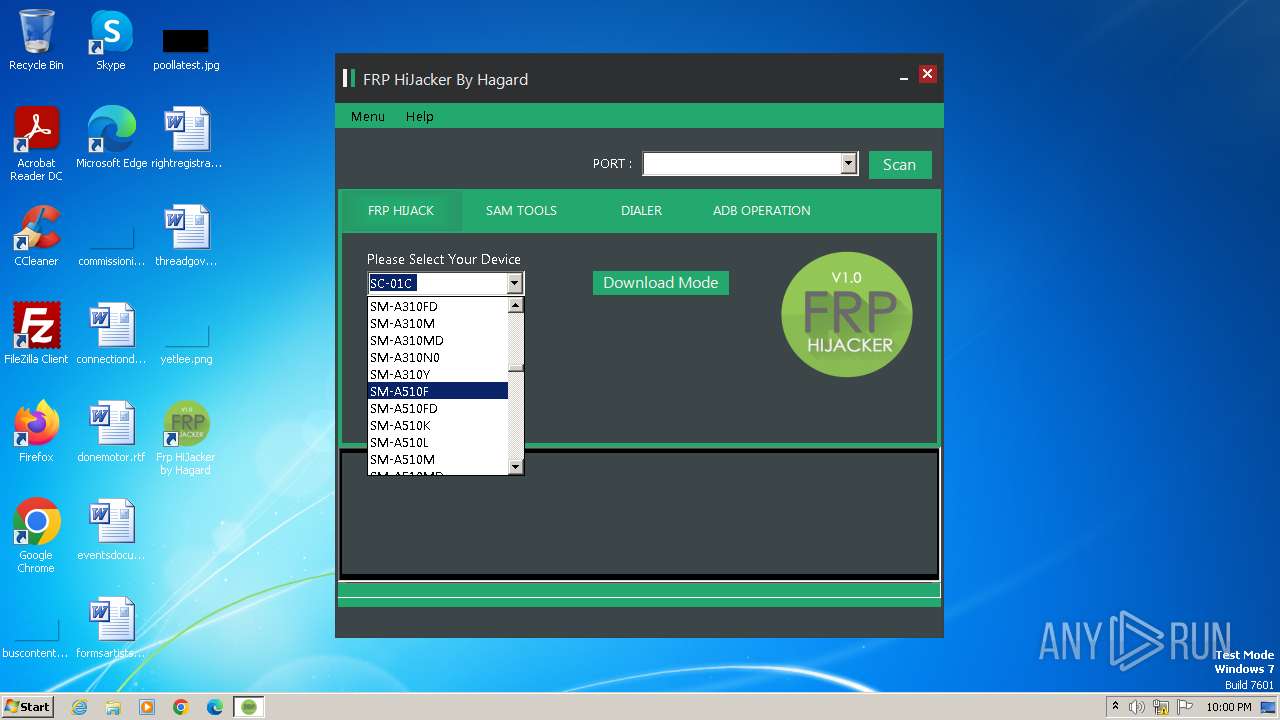Screen dimensions: 1280x720
Task: Select highlighted SM-A510F device entry
Action: [438, 391]
